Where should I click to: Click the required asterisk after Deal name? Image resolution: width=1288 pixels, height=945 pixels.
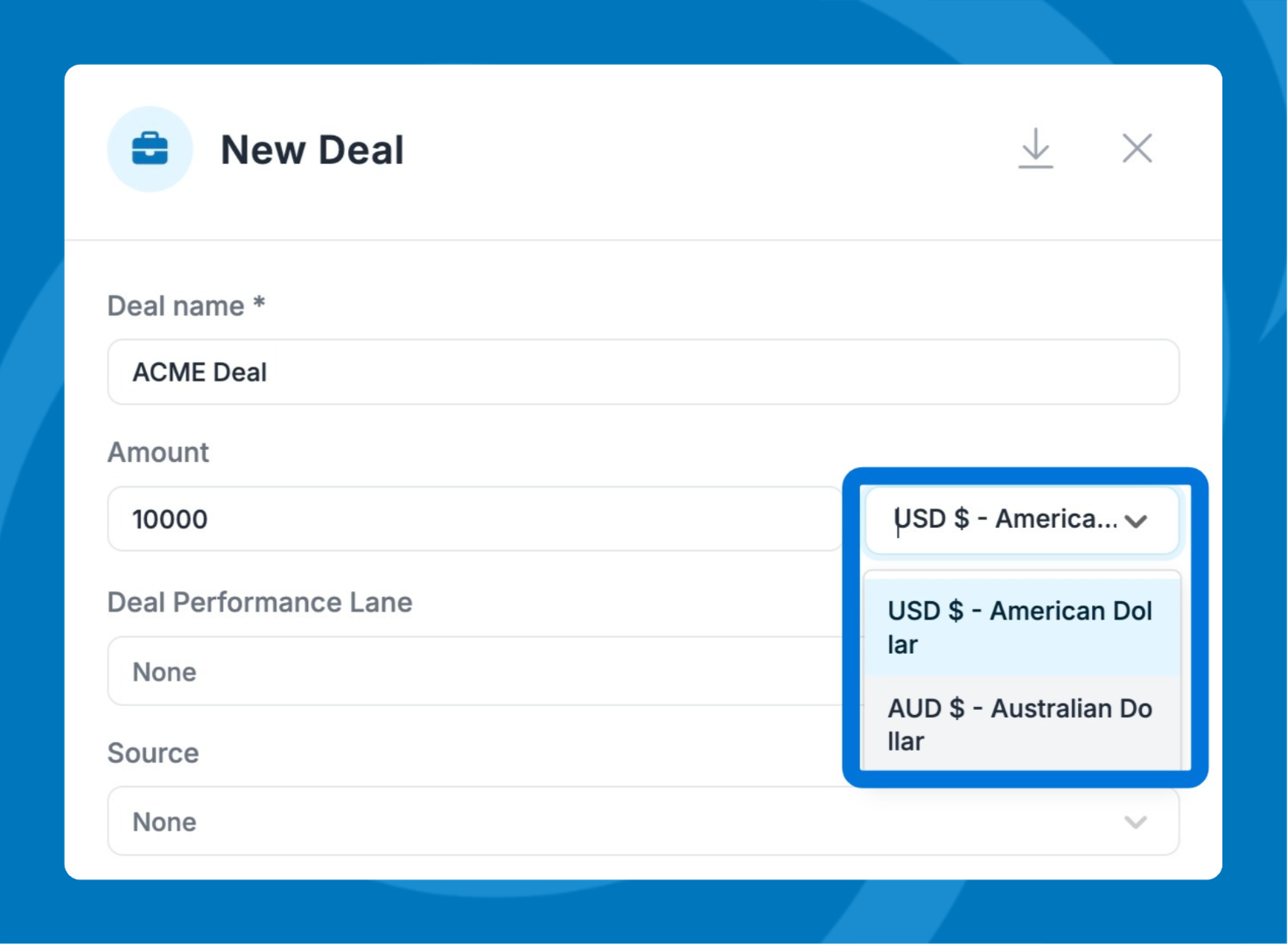tap(259, 304)
